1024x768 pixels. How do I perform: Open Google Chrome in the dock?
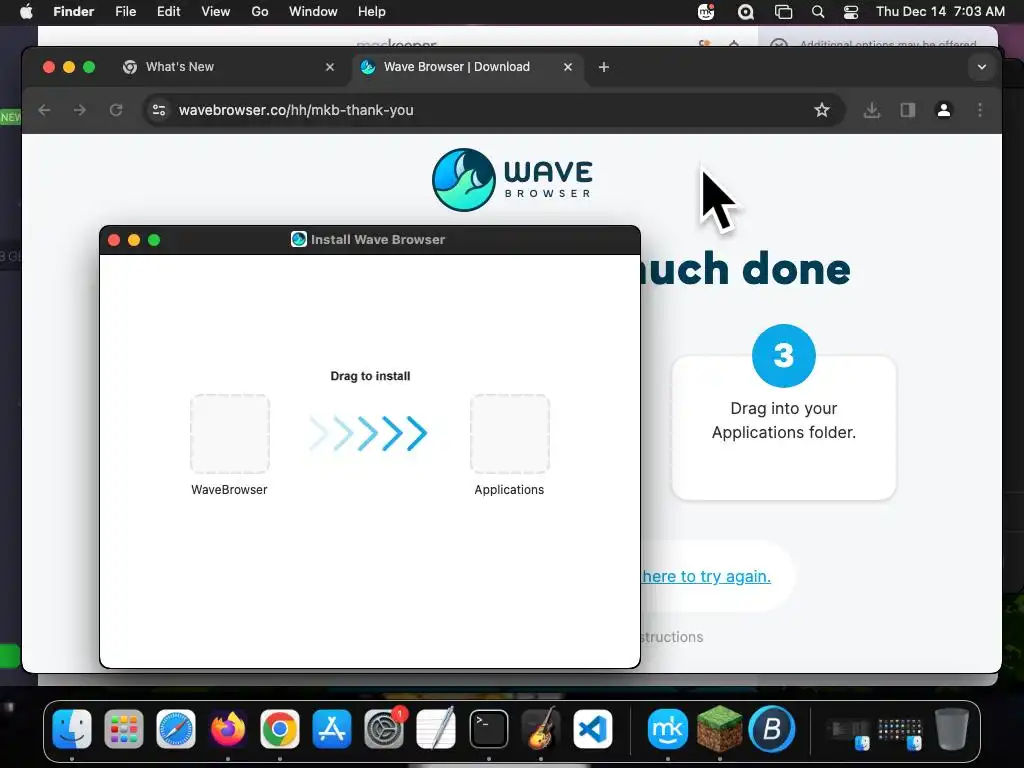click(280, 729)
